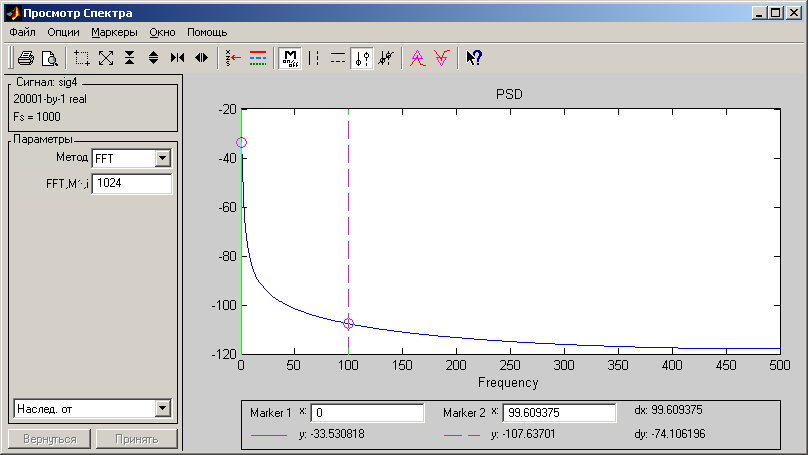808x455 pixels.
Task: Click the What's This help icon
Action: coord(475,58)
